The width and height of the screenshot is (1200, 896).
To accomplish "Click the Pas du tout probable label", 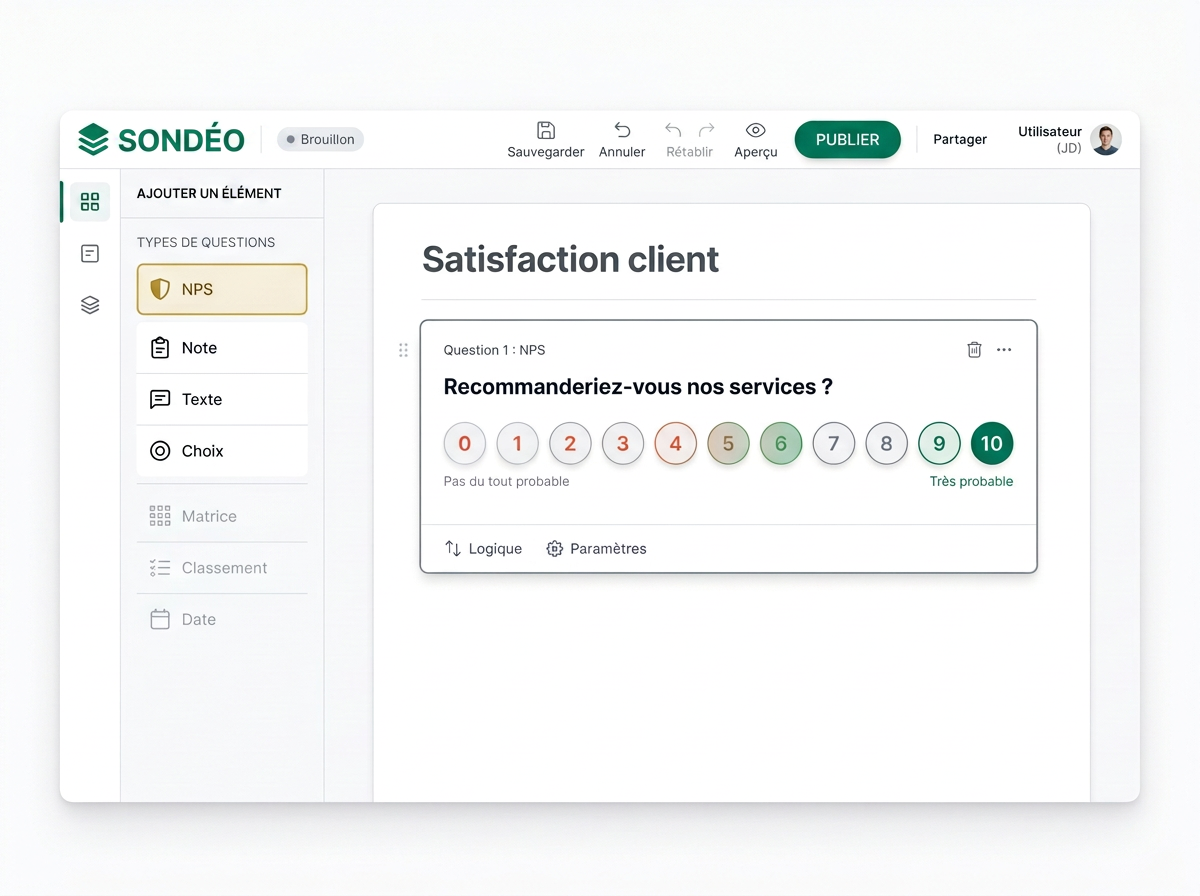I will pyautogui.click(x=506, y=481).
